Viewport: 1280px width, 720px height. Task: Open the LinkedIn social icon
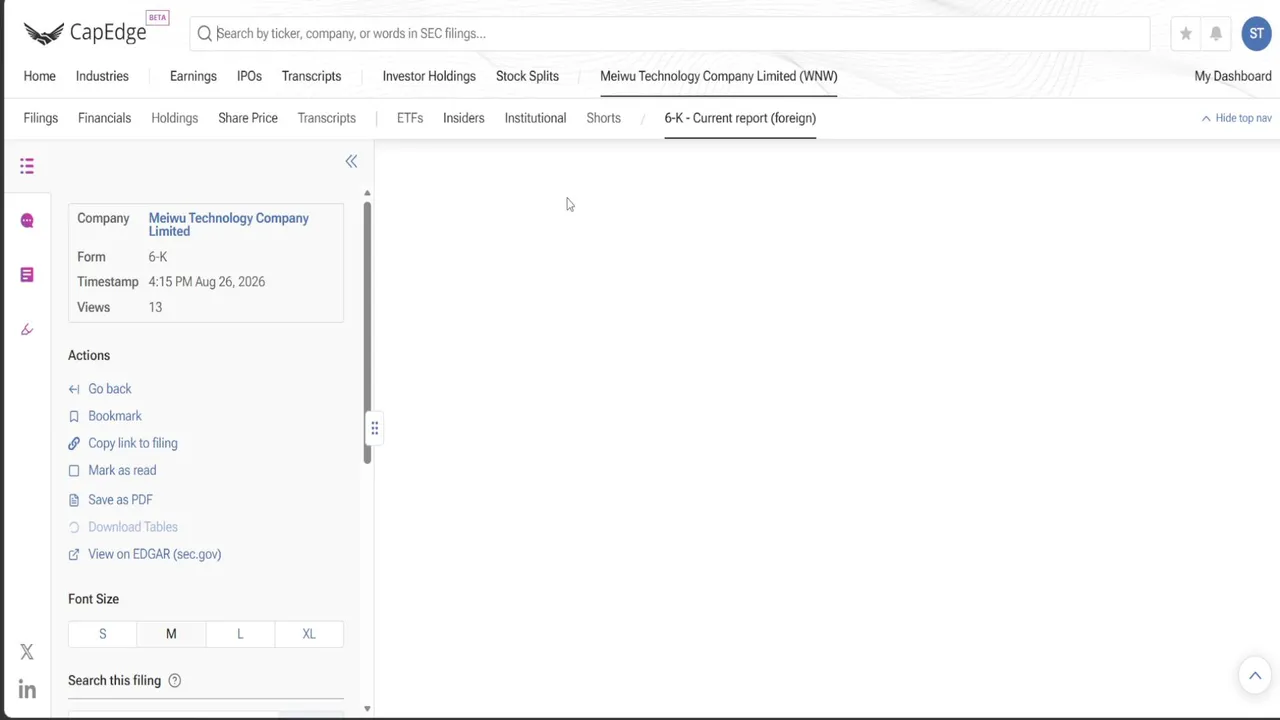click(x=27, y=690)
